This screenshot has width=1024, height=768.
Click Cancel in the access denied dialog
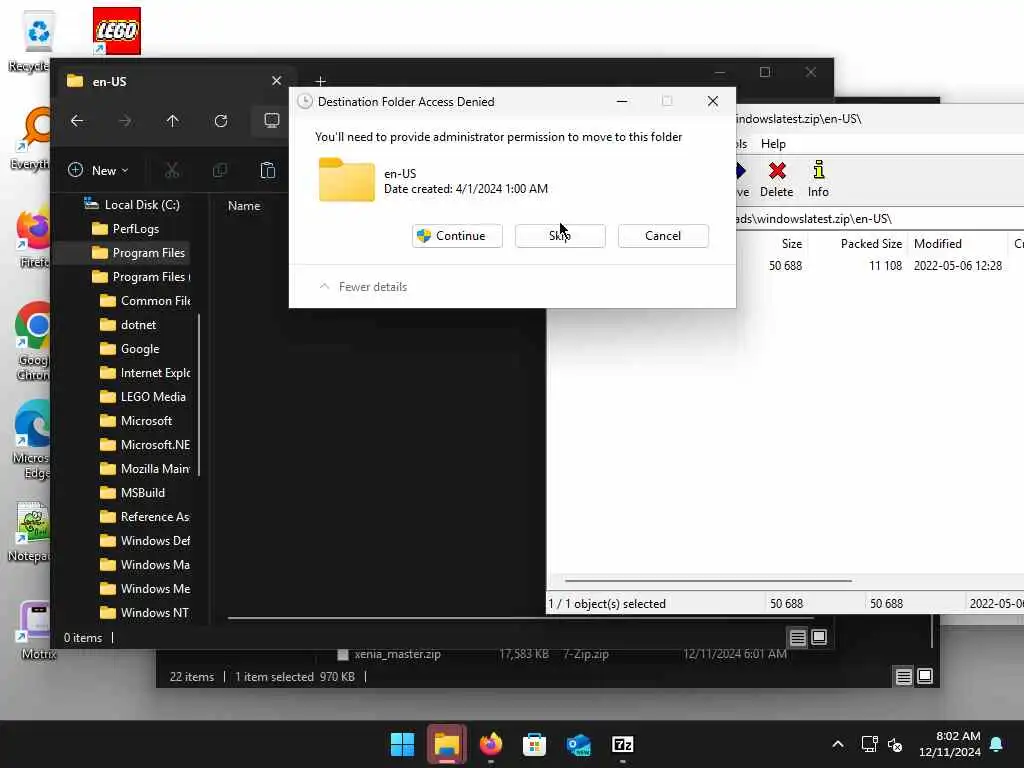tap(663, 236)
